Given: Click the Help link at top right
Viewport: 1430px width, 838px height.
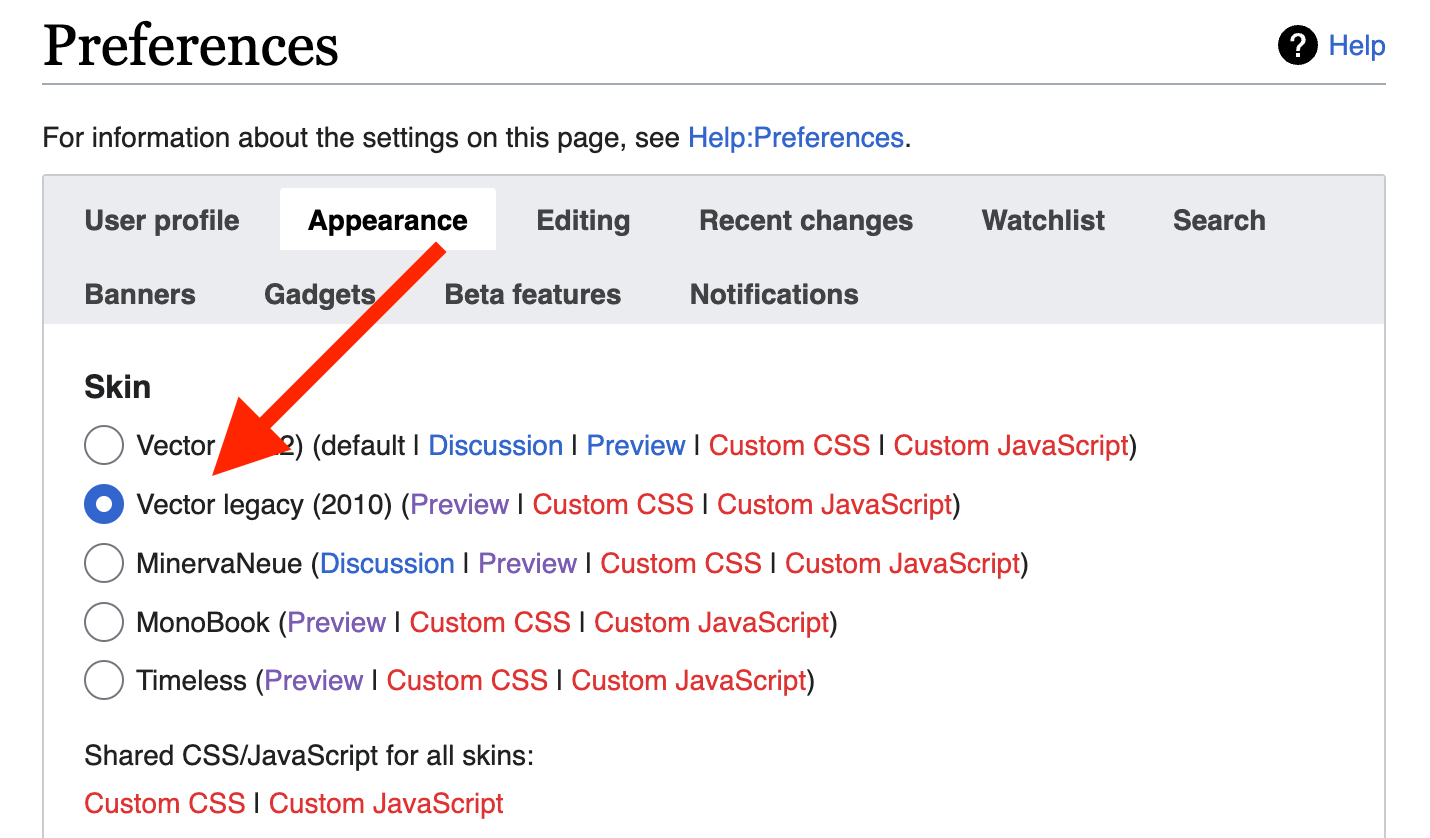Looking at the screenshot, I should tap(1357, 46).
